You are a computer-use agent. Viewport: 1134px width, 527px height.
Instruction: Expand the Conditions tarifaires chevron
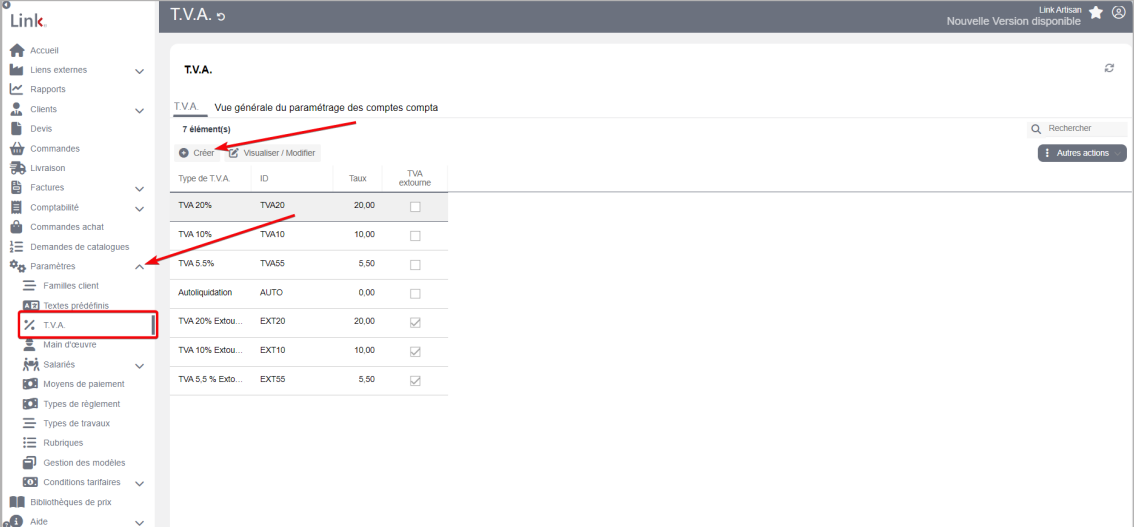(x=140, y=483)
